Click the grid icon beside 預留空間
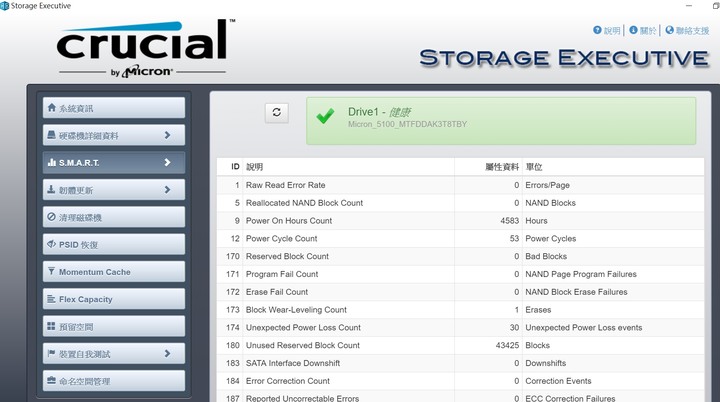720x402 pixels. click(51, 326)
